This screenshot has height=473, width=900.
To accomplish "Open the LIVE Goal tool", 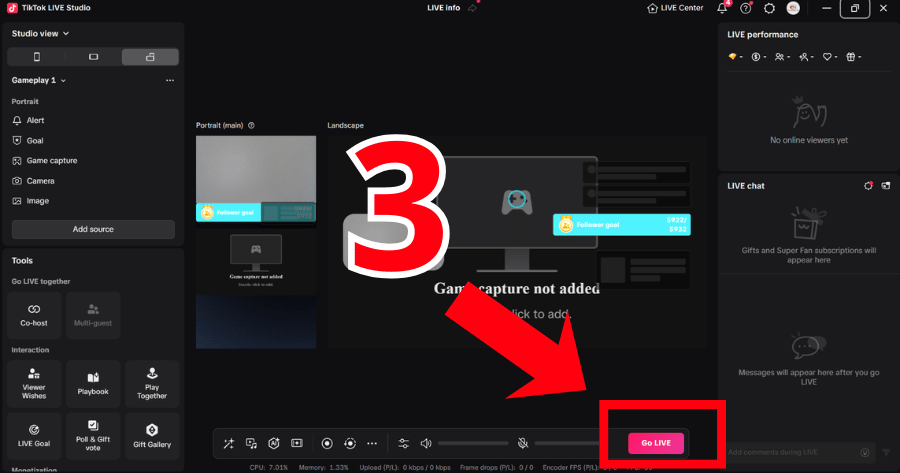I will pyautogui.click(x=34, y=436).
